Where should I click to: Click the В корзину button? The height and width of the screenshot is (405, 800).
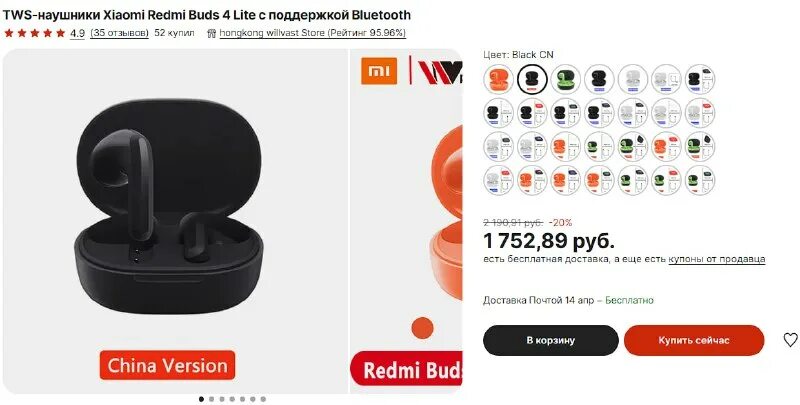coord(551,340)
